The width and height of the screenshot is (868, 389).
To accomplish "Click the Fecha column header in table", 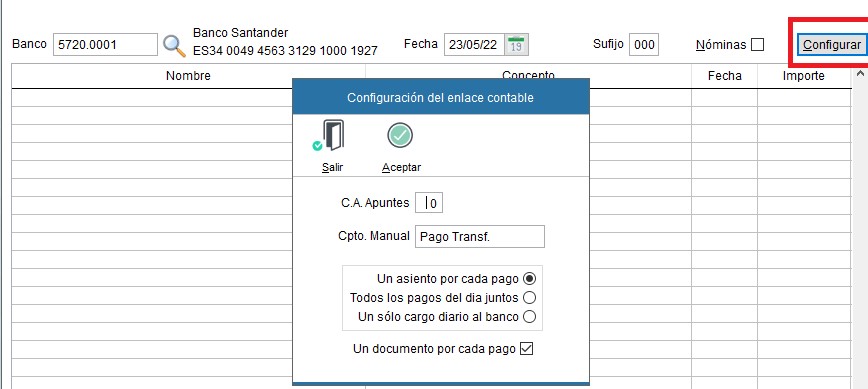I will click(725, 76).
